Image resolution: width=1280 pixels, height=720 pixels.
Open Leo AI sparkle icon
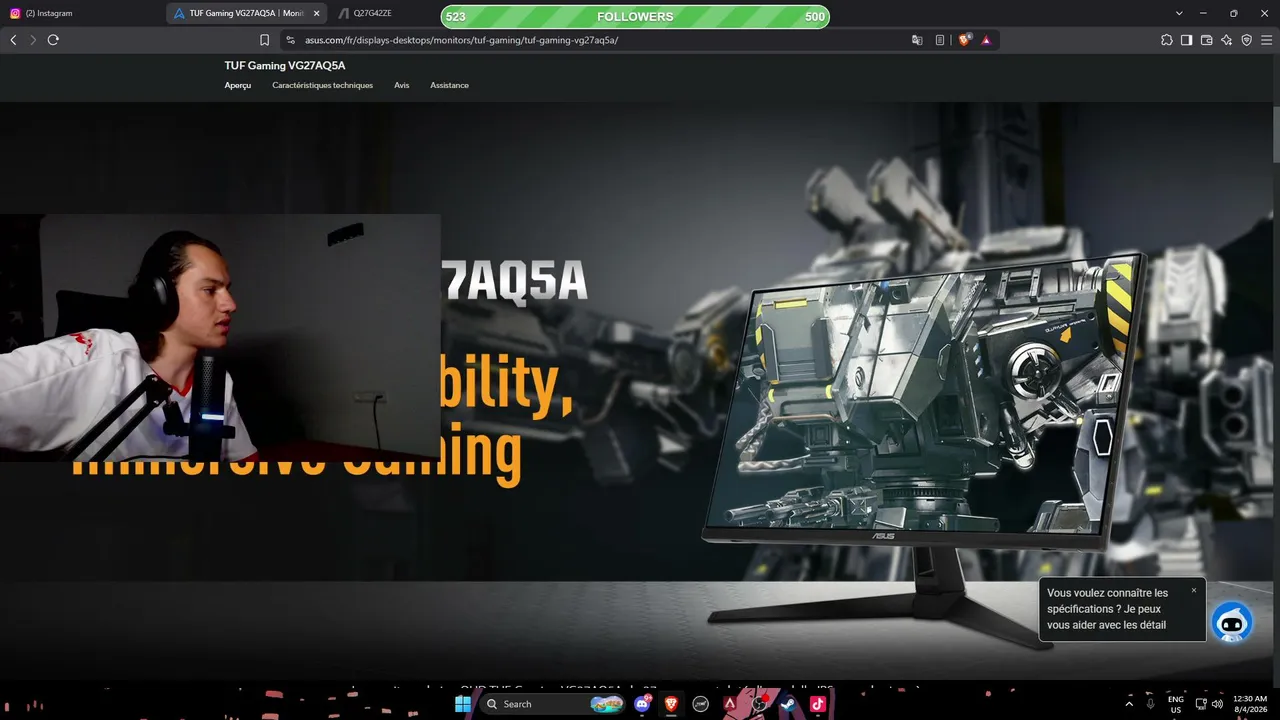(x=1226, y=40)
